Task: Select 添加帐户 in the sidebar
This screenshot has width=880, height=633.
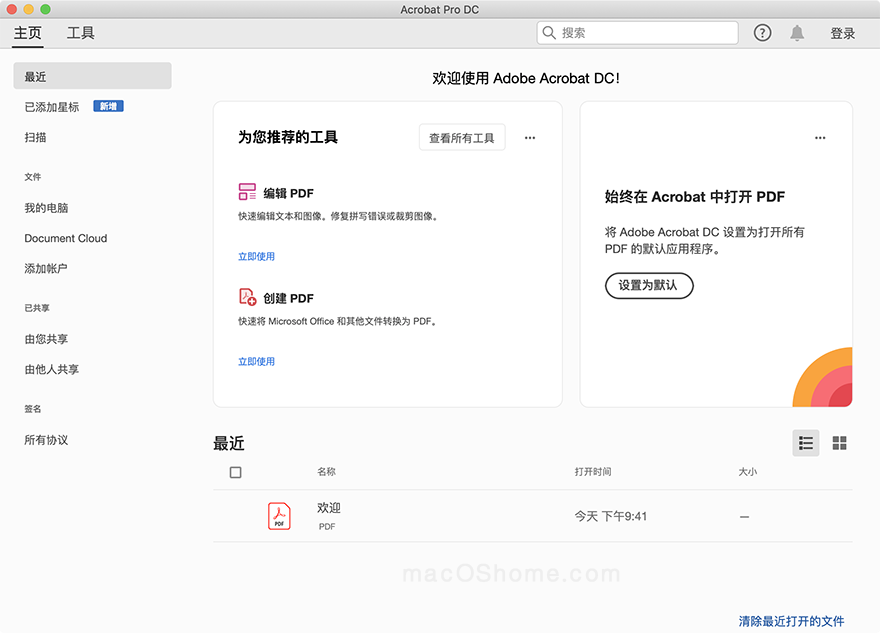Action: click(x=46, y=269)
